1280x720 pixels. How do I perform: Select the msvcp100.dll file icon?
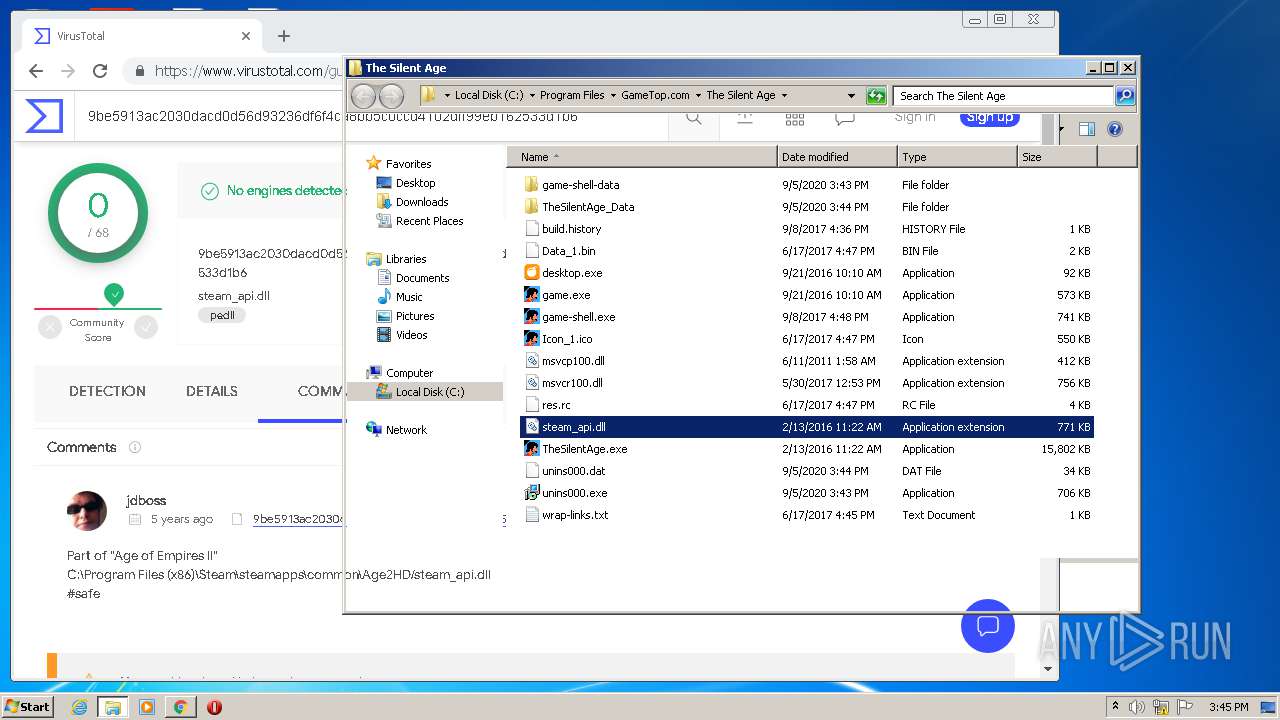coord(532,361)
